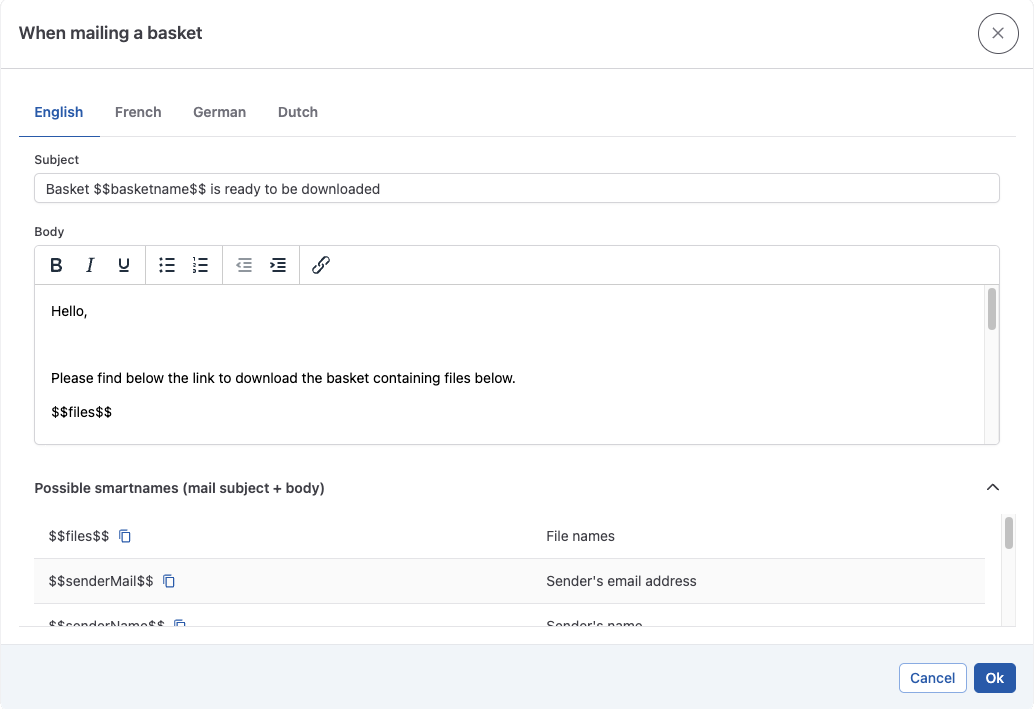Screen dimensions: 1034x709
Task: Apply italic formatting to body text
Action: pyautogui.click(x=90, y=265)
